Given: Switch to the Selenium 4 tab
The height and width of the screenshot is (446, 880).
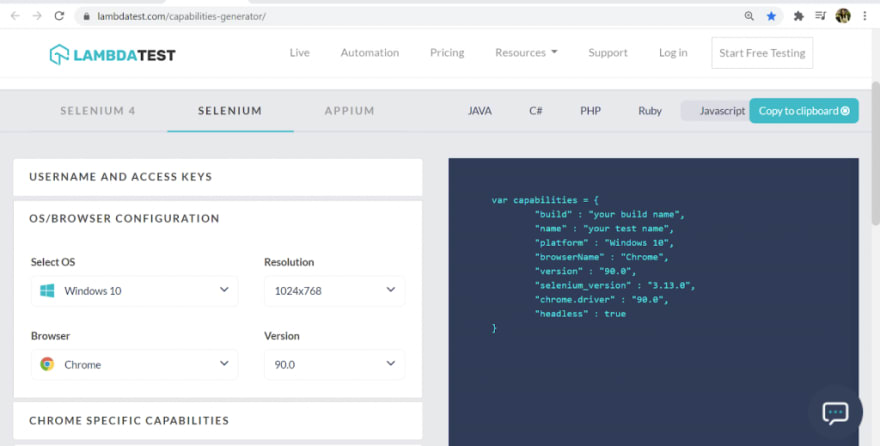Looking at the screenshot, I should click(98, 111).
